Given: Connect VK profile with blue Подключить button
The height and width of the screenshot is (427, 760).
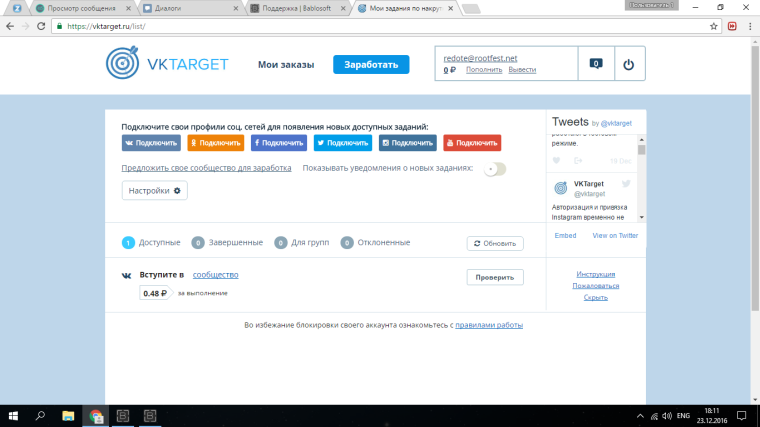Looking at the screenshot, I should click(x=152, y=143).
